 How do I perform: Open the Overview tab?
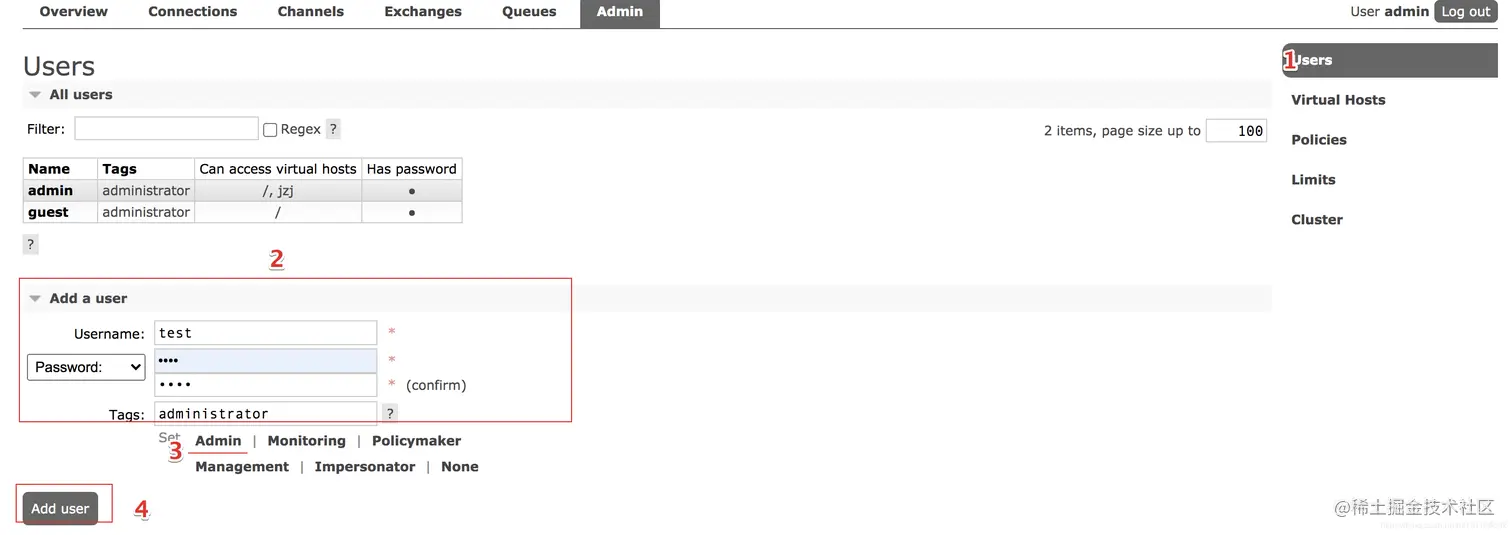[x=73, y=12]
